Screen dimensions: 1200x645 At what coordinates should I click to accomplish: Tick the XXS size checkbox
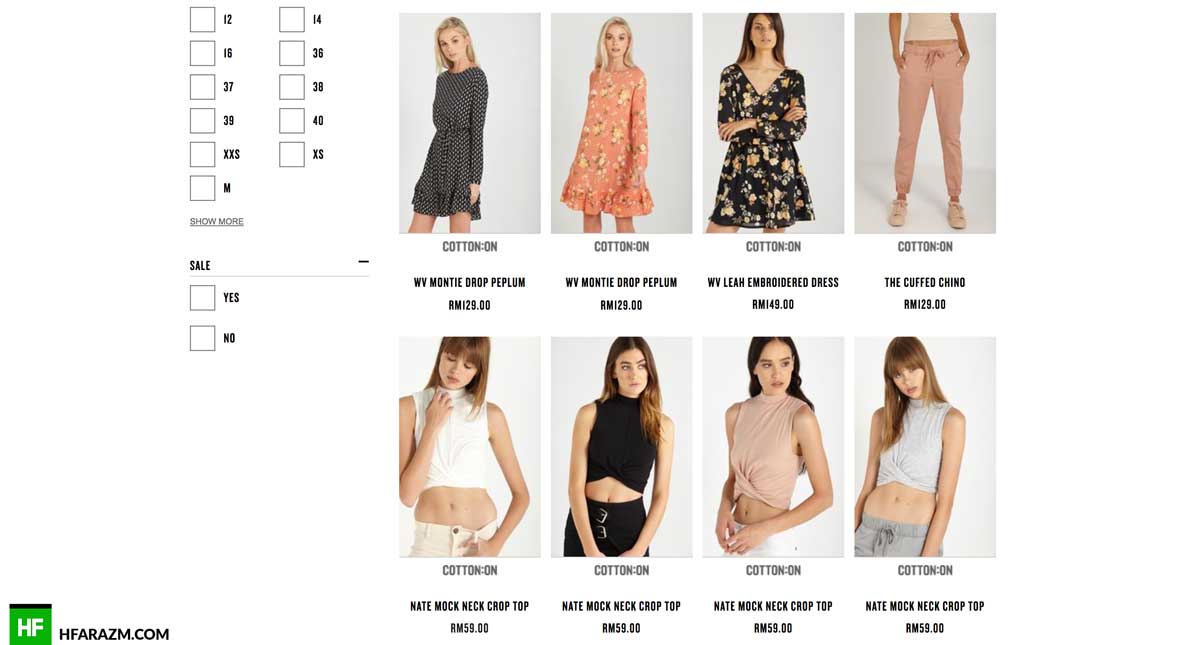click(x=202, y=154)
